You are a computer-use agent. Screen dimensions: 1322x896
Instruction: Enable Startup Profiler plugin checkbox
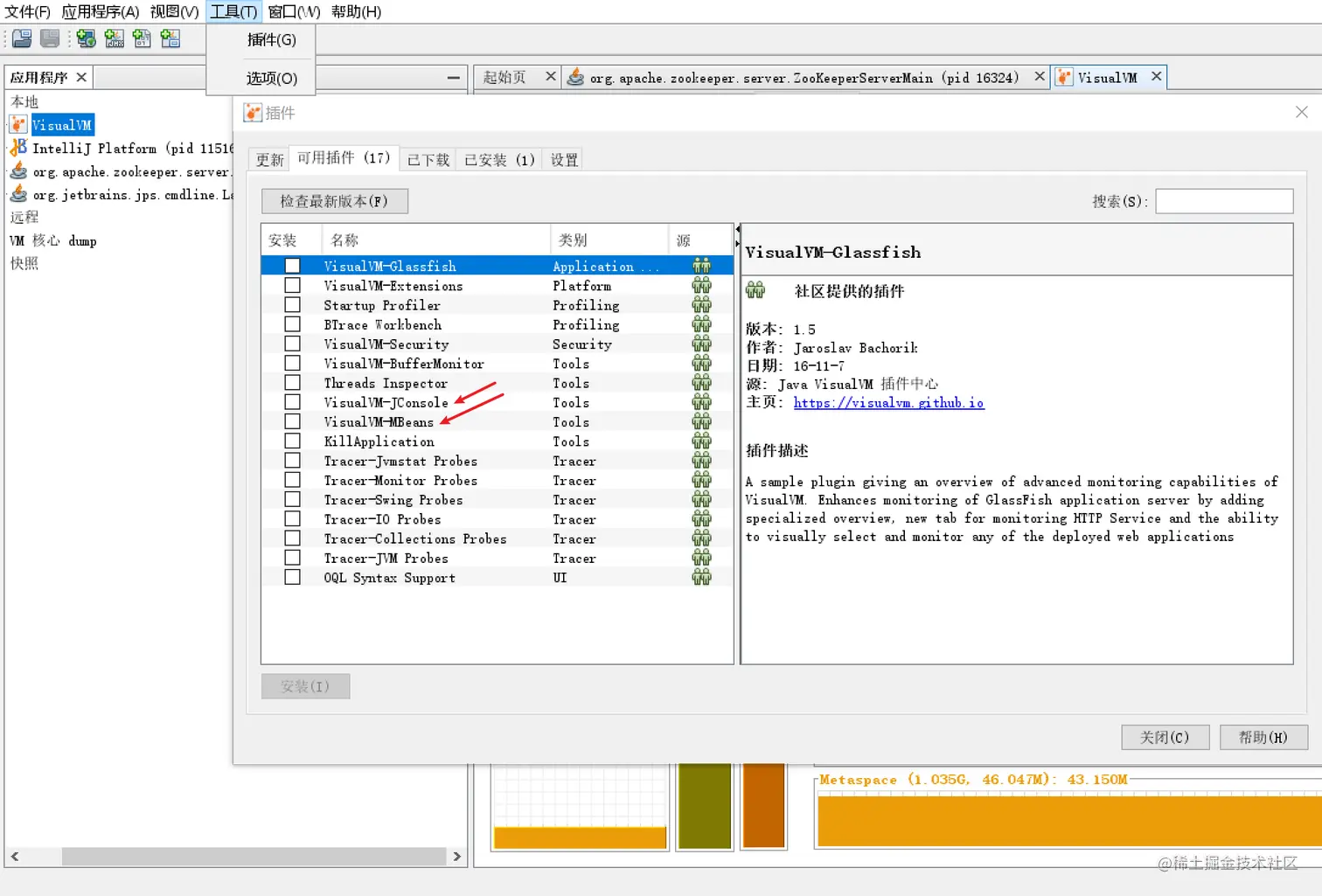point(292,304)
